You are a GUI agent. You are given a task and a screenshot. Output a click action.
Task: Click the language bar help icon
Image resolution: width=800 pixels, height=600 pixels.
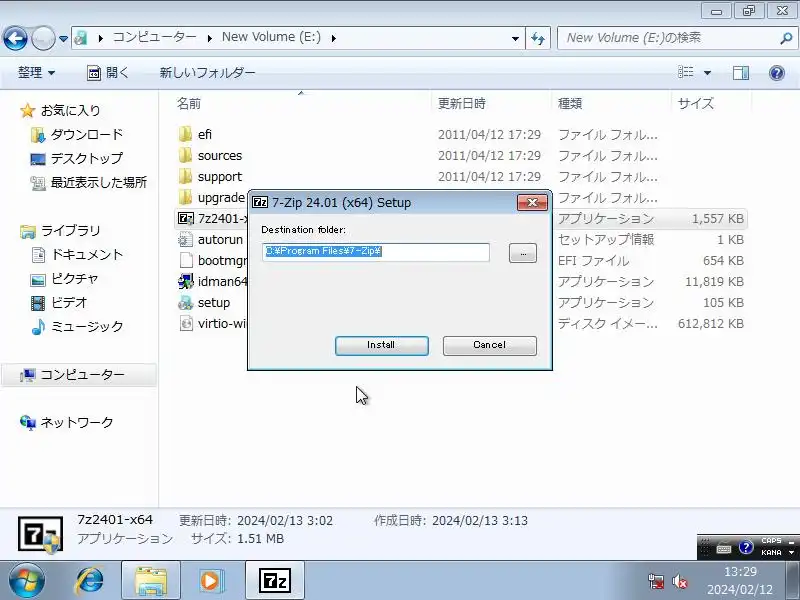coord(746,547)
